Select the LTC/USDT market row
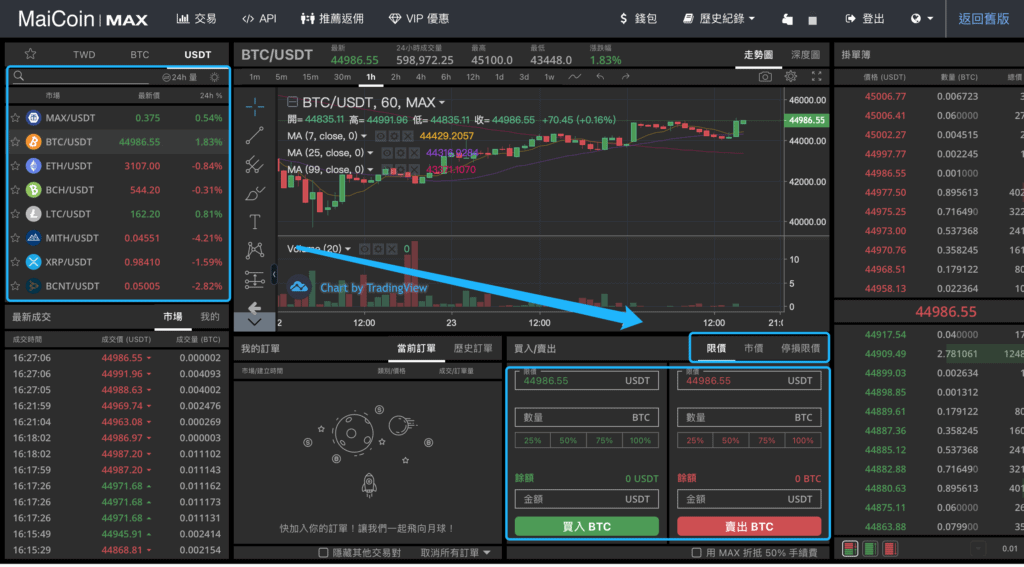The image size is (1024, 567). 118,214
